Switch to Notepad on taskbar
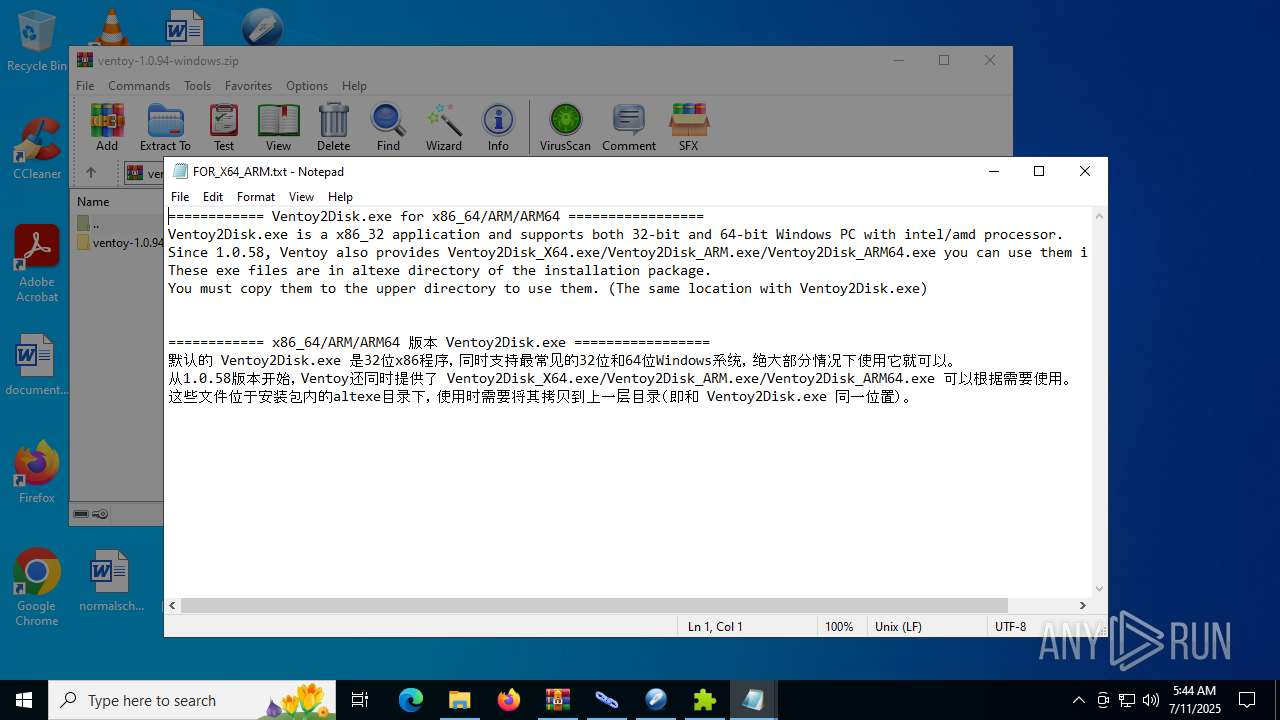The height and width of the screenshot is (720, 1280). pos(753,700)
